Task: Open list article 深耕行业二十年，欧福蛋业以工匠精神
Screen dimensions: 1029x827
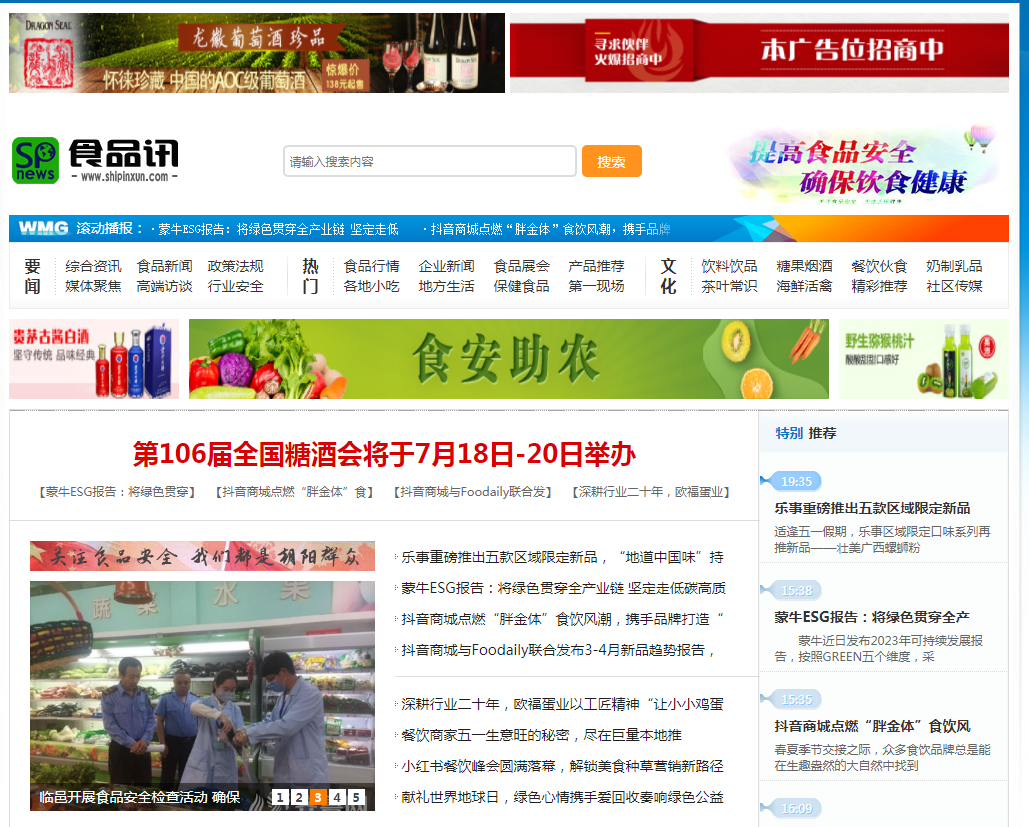Action: tap(562, 704)
